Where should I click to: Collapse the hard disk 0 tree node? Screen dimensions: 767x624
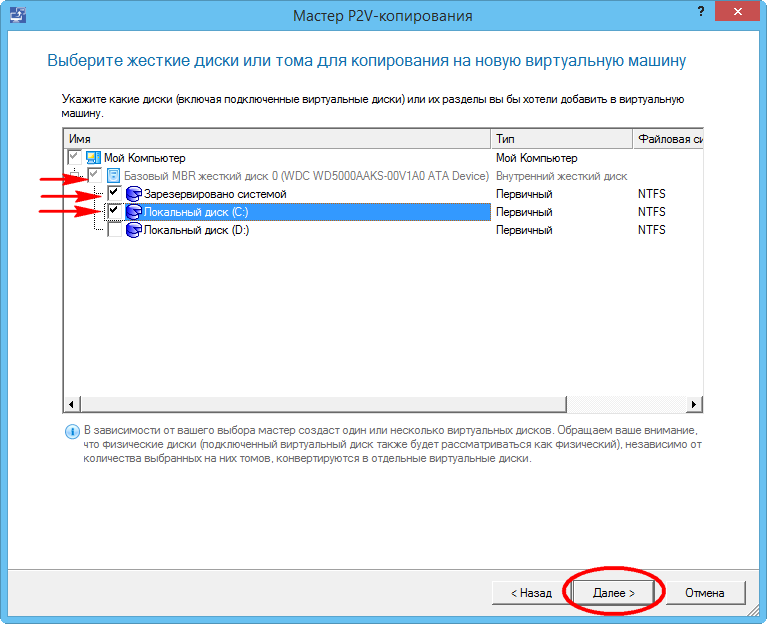[x=74, y=175]
